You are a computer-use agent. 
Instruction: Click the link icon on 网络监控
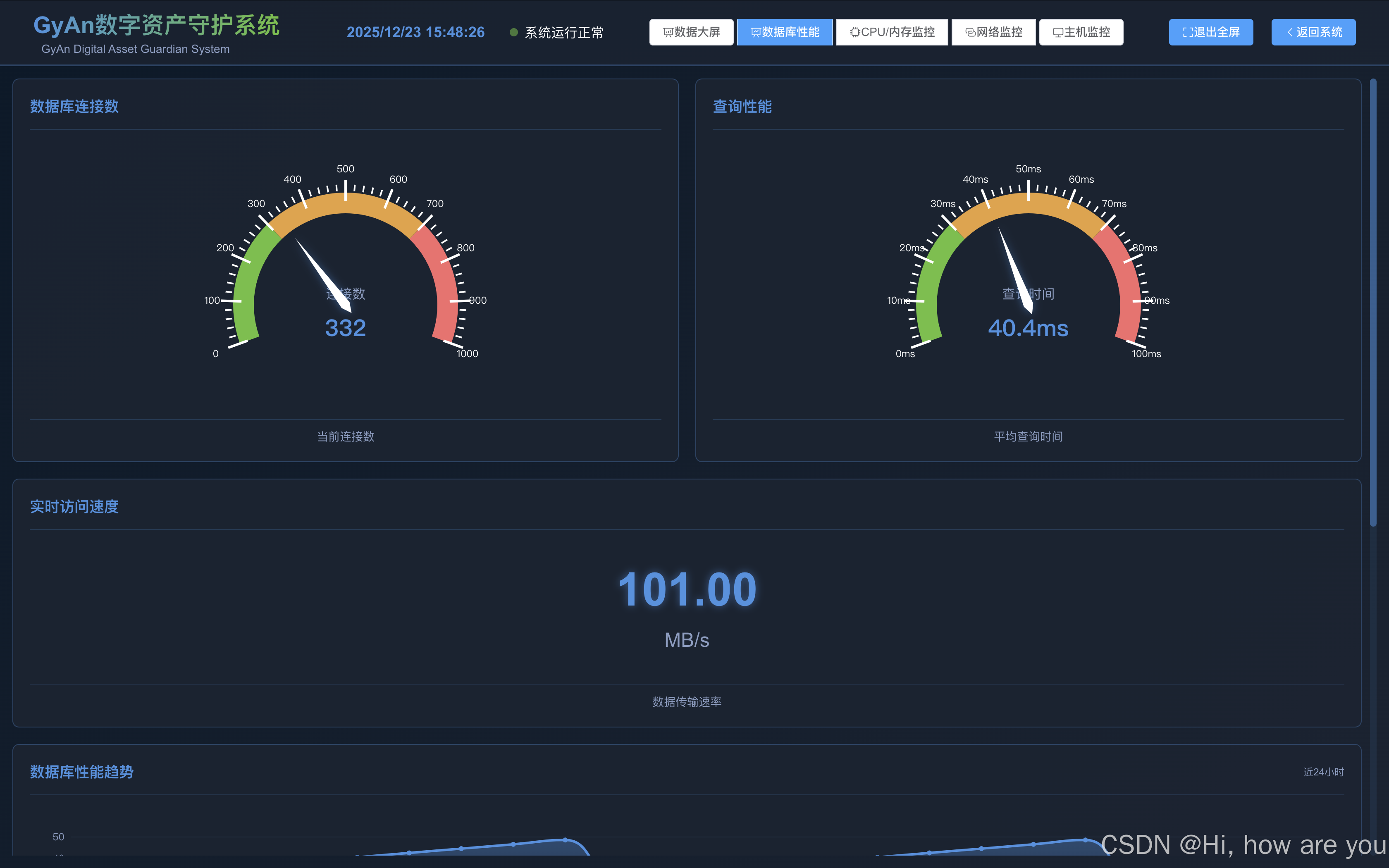970,32
